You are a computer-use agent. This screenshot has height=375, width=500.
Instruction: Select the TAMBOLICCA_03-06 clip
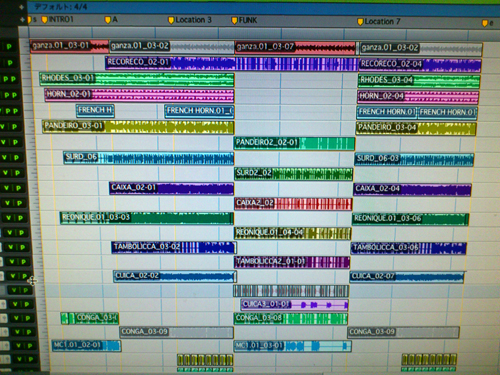click(x=409, y=248)
